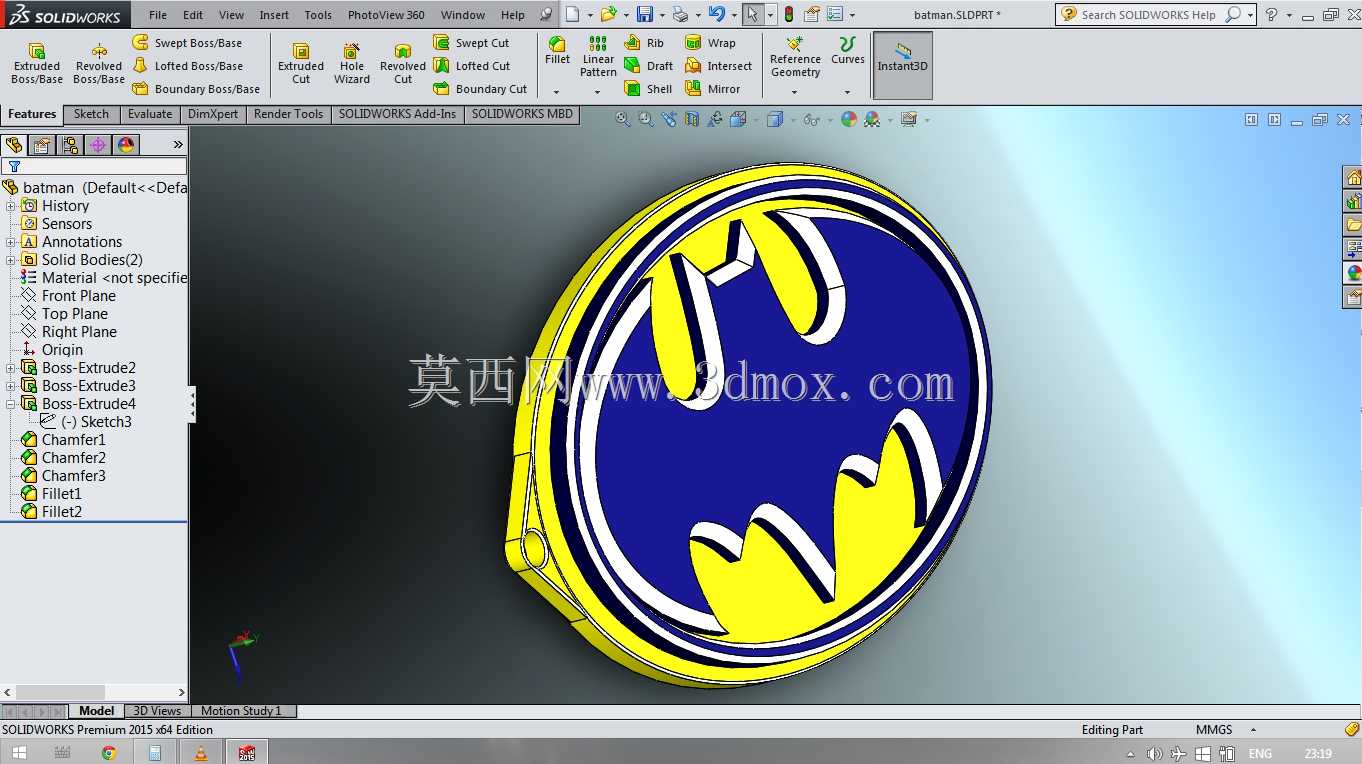The width and height of the screenshot is (1362, 764).
Task: Click the Rebuild traffic light icon
Action: [788, 15]
